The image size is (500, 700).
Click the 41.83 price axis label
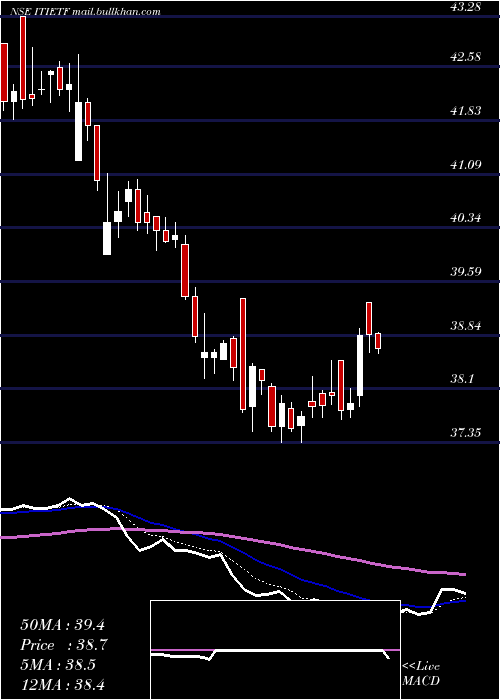pos(466,110)
